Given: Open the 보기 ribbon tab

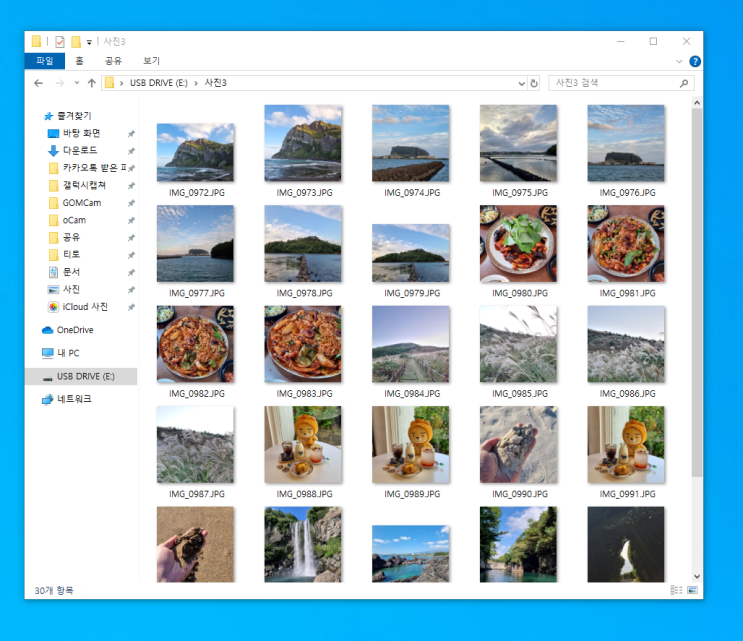Looking at the screenshot, I should coord(152,61).
